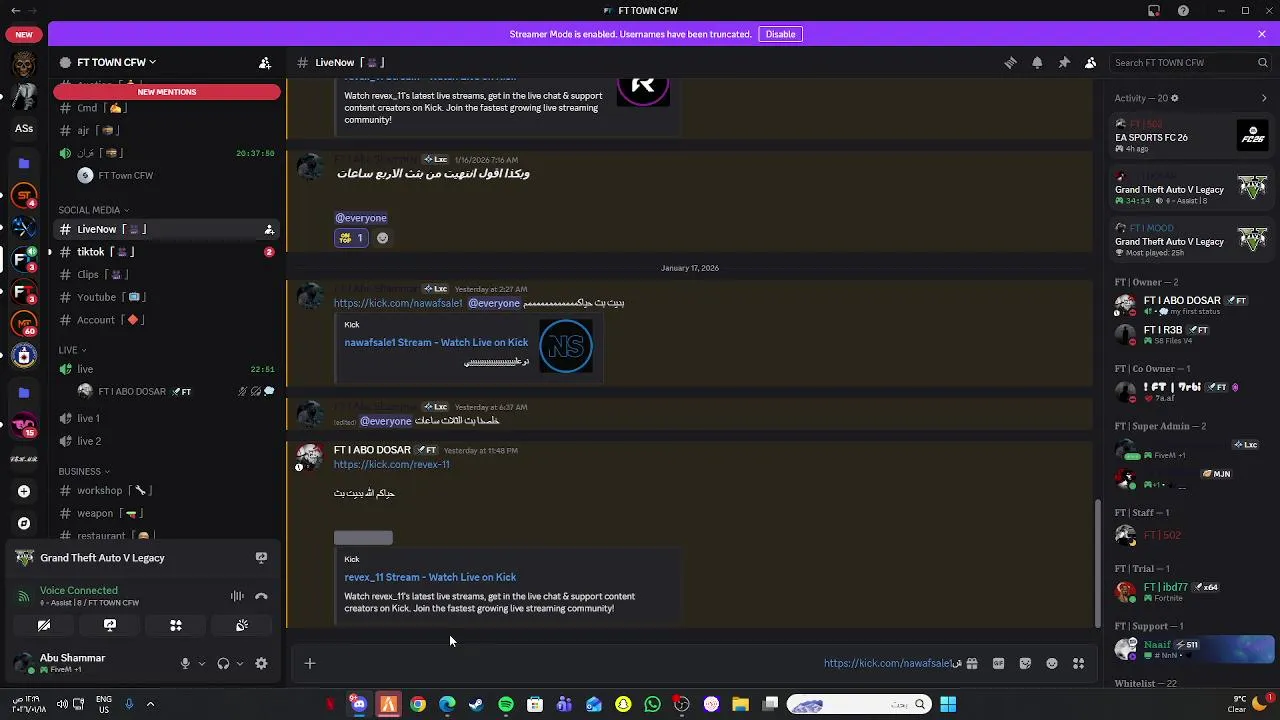This screenshot has height=720, width=1280.
Task: Open the Cmd channel
Action: (166, 108)
